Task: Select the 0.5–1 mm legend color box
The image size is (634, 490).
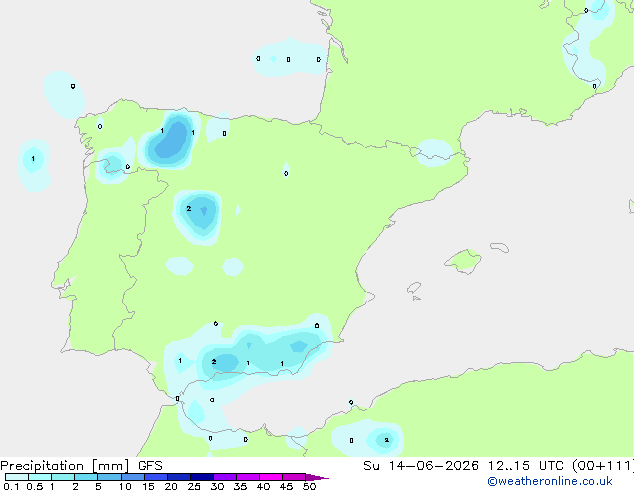Action: (x=40, y=477)
